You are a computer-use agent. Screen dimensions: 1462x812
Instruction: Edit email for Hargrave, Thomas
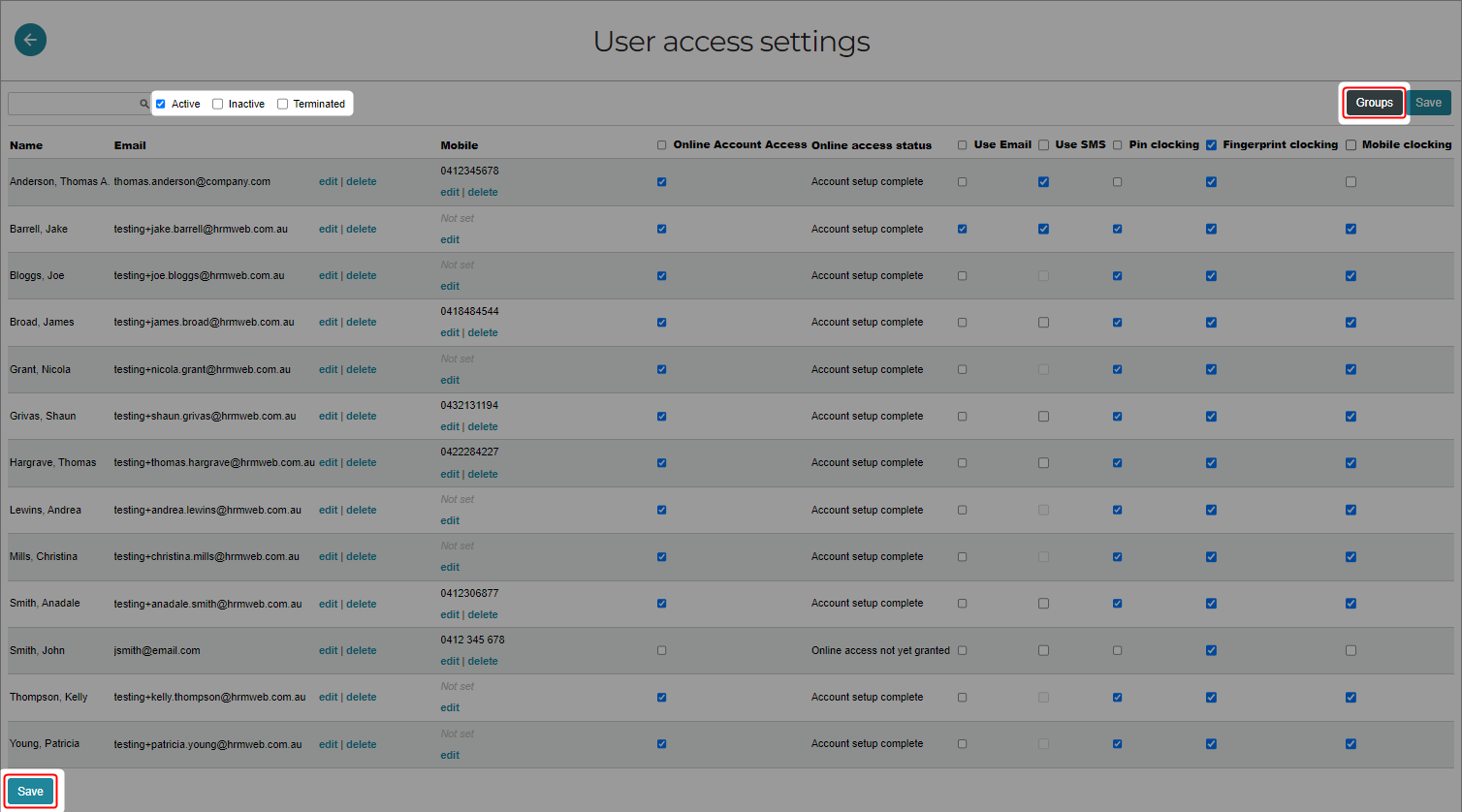click(x=328, y=463)
